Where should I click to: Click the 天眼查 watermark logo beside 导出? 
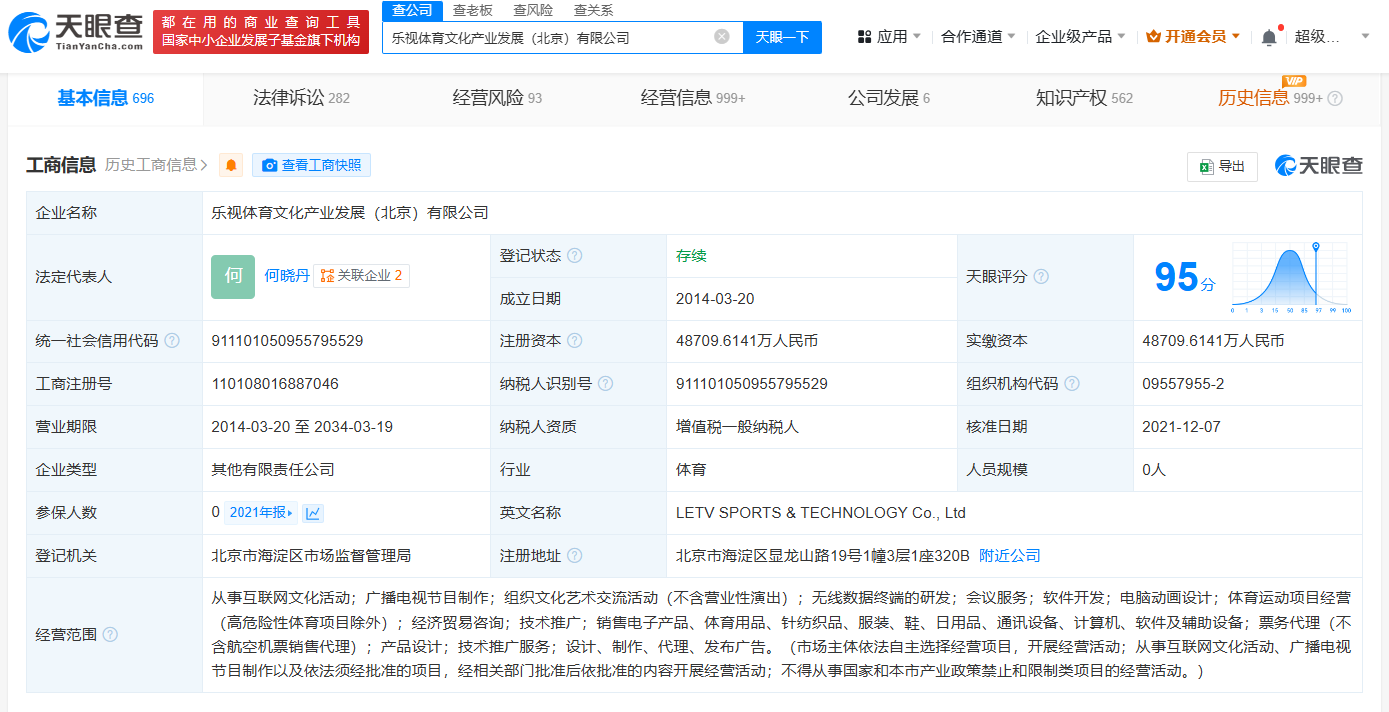[x=1318, y=166]
